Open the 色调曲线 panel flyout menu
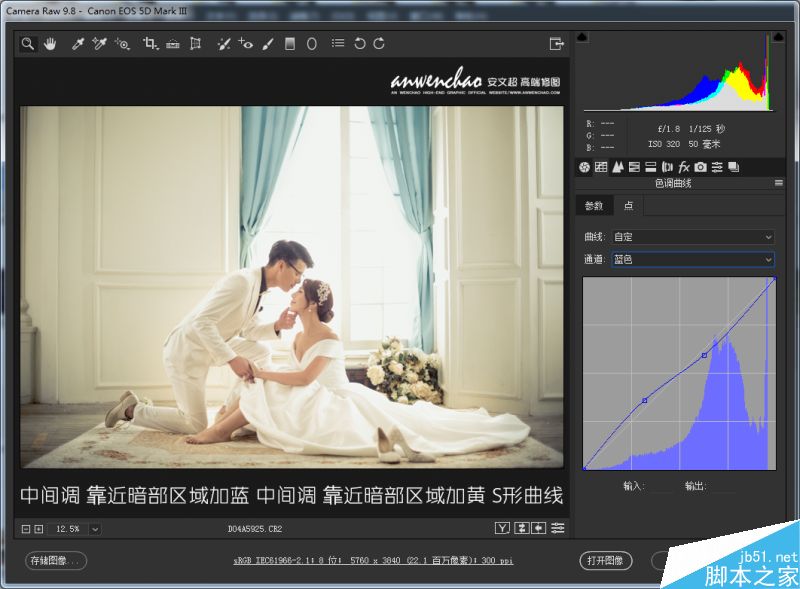 [x=779, y=183]
